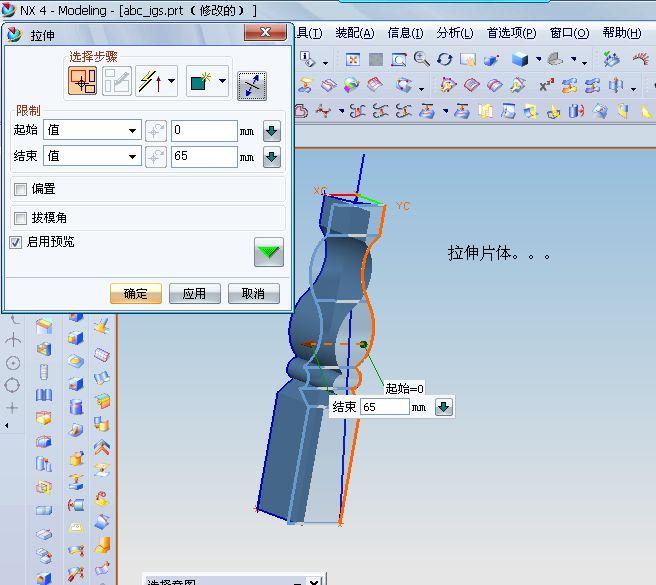The height and width of the screenshot is (585, 656).
Task: Open the 首选项(P) menu
Action: (512, 33)
